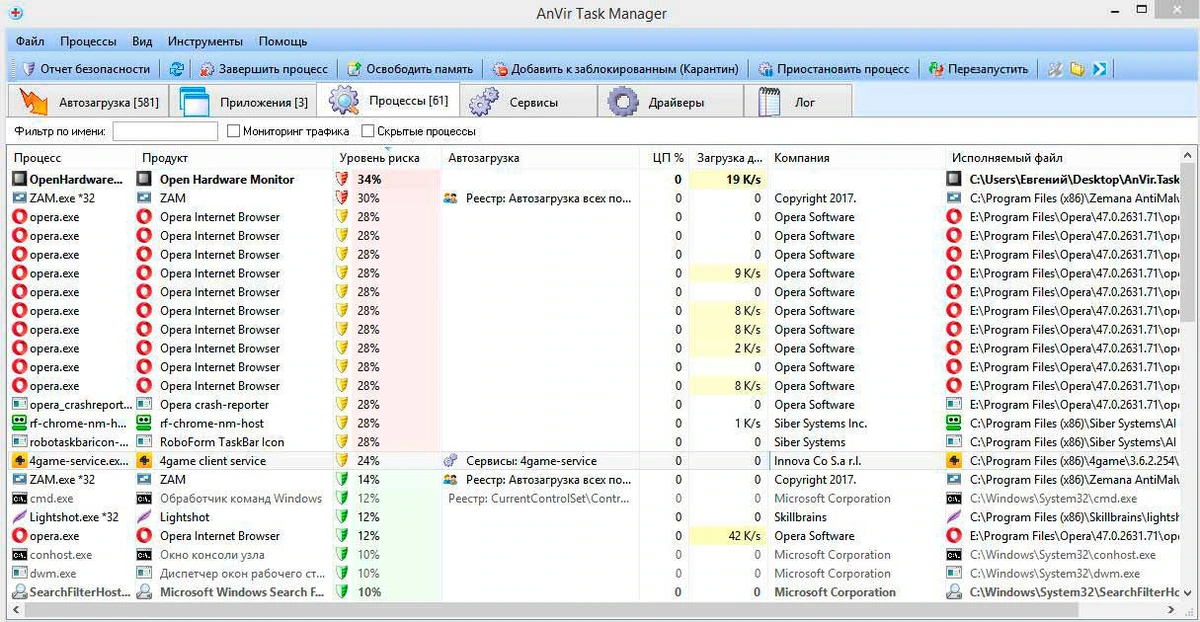Switch to the Приложения [3] tab

click(x=243, y=101)
